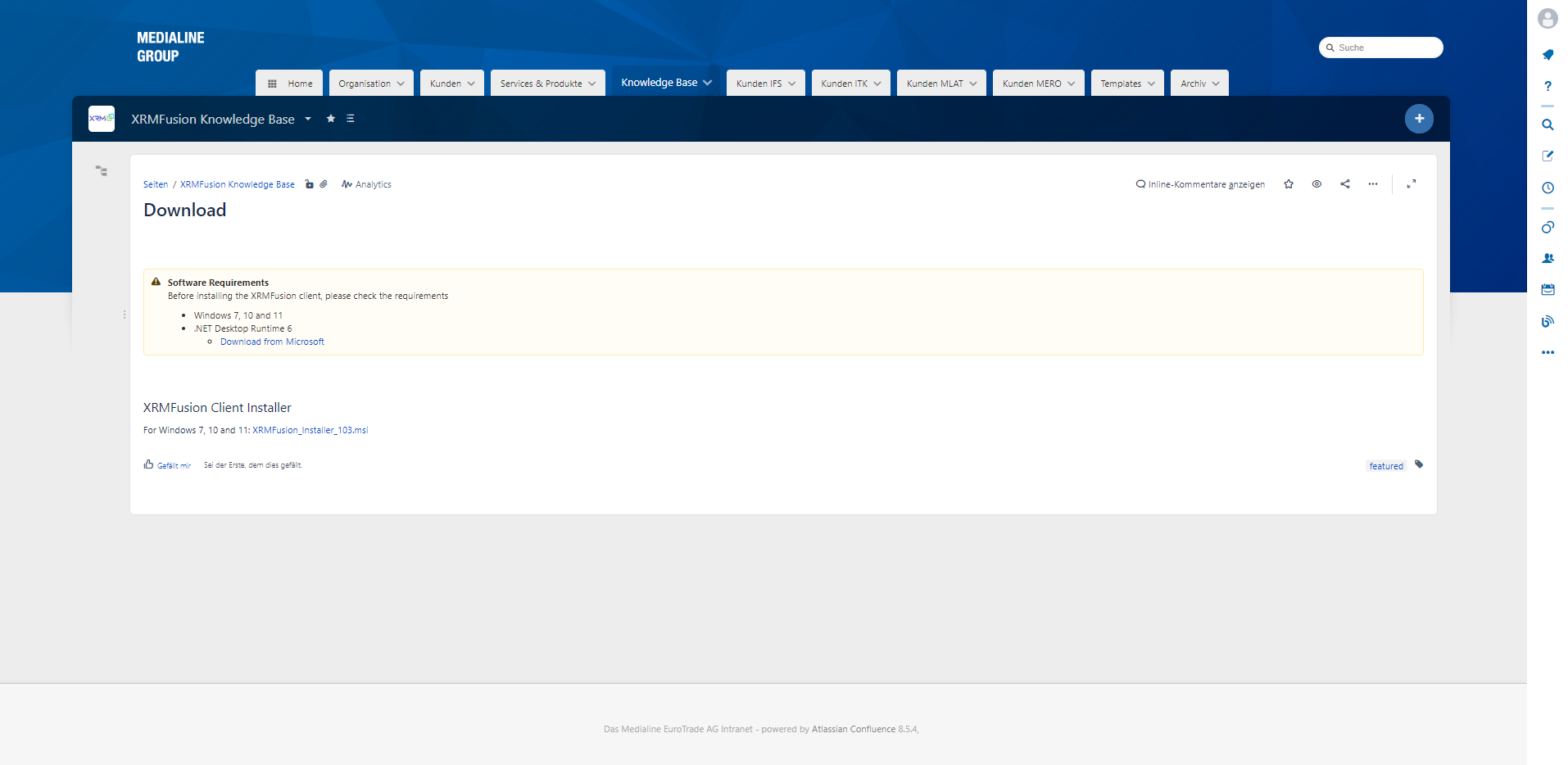Open the help question mark icon
The width and height of the screenshot is (1568, 765).
pos(1548,86)
